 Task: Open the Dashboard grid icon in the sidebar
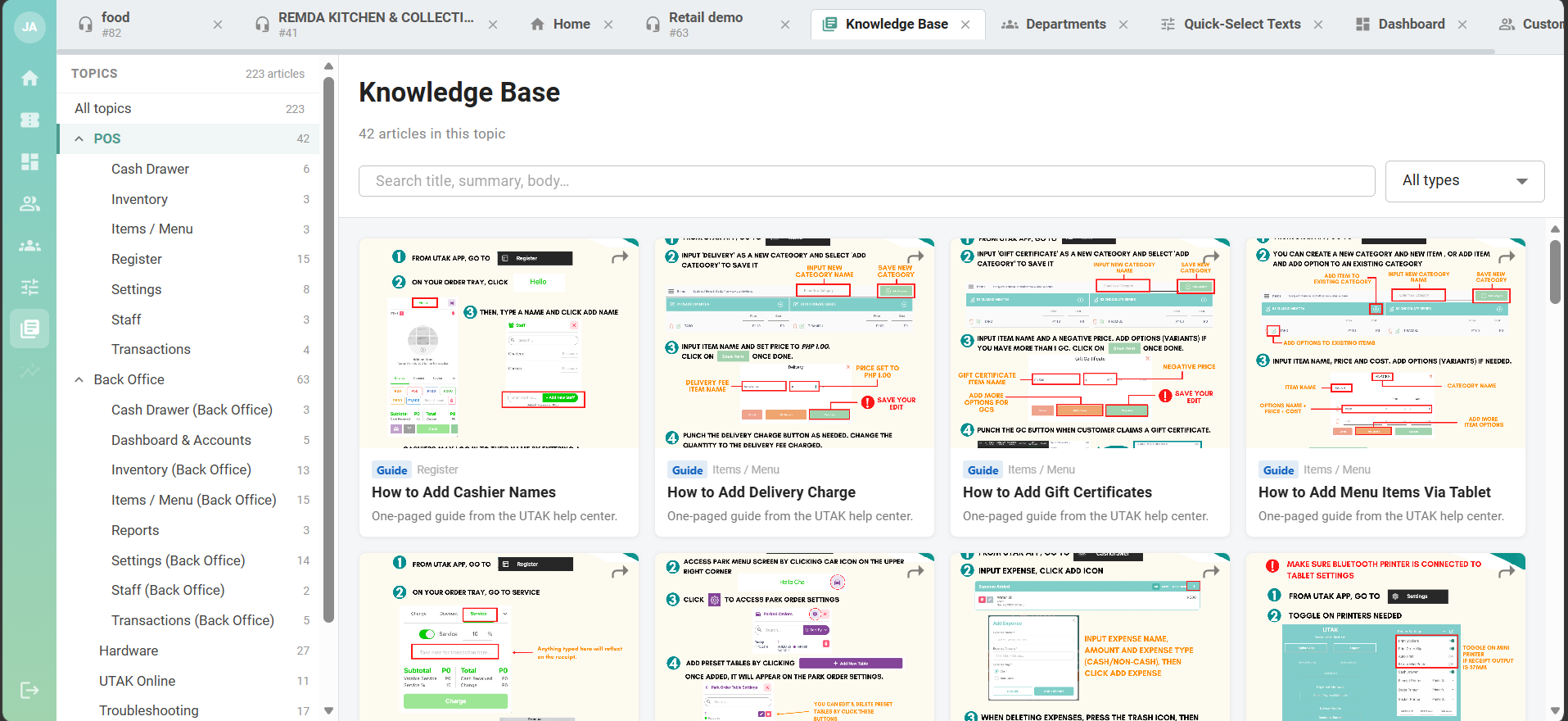pos(29,161)
